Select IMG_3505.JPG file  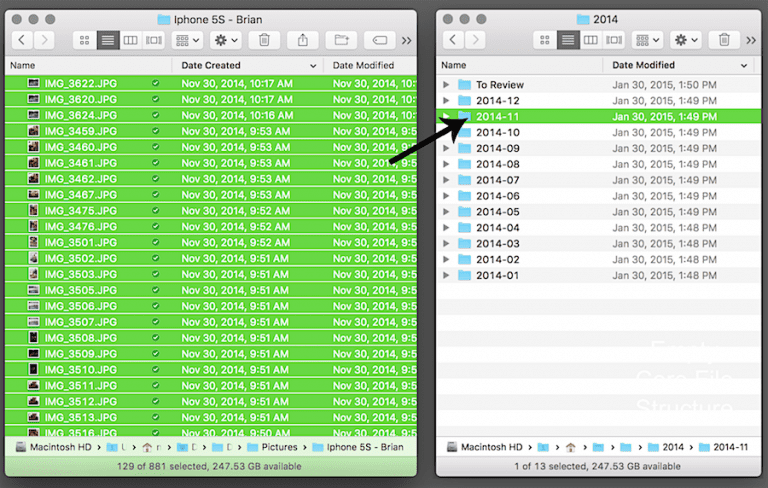[x=211, y=290]
